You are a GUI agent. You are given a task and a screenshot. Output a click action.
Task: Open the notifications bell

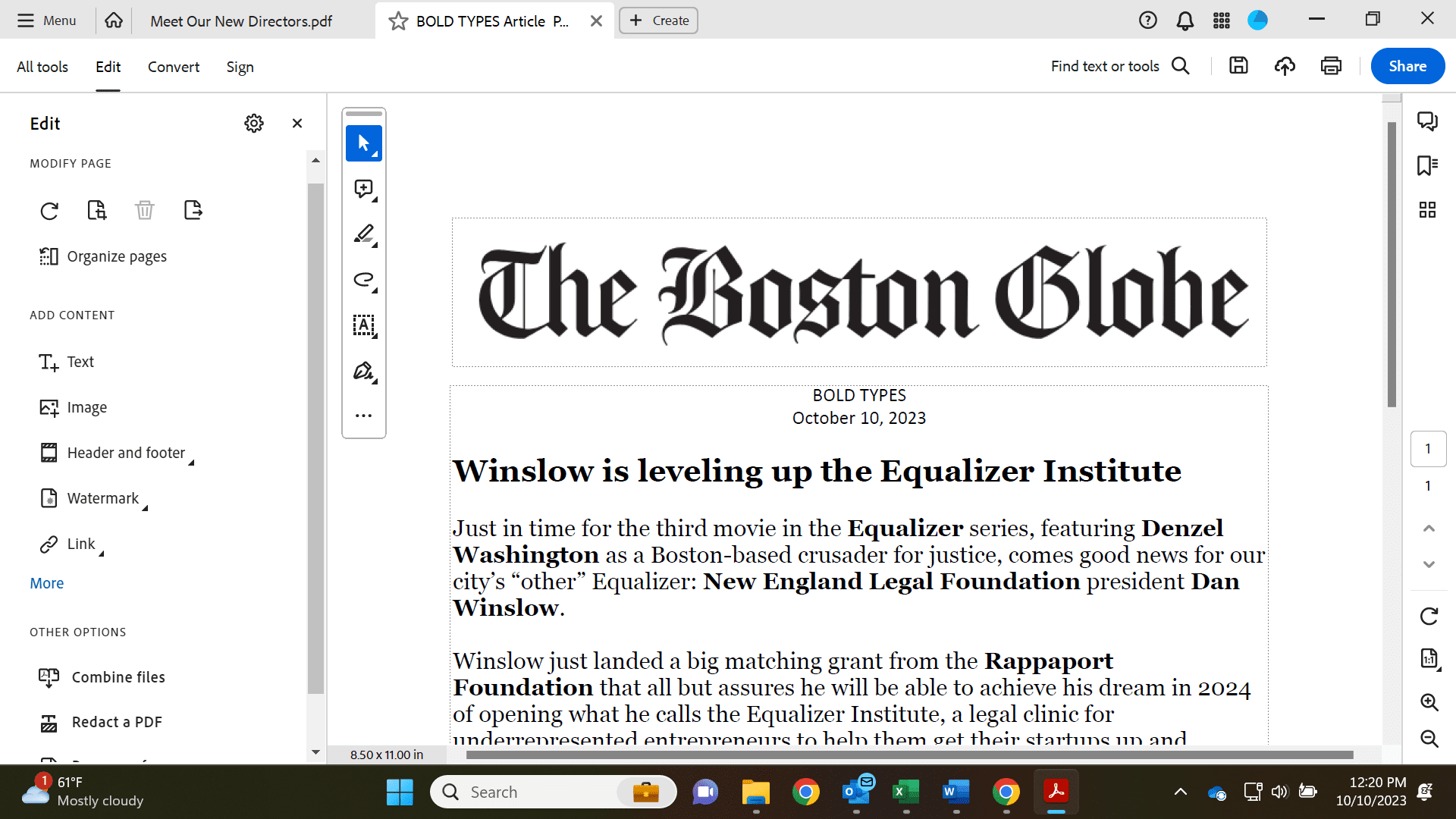click(1185, 20)
